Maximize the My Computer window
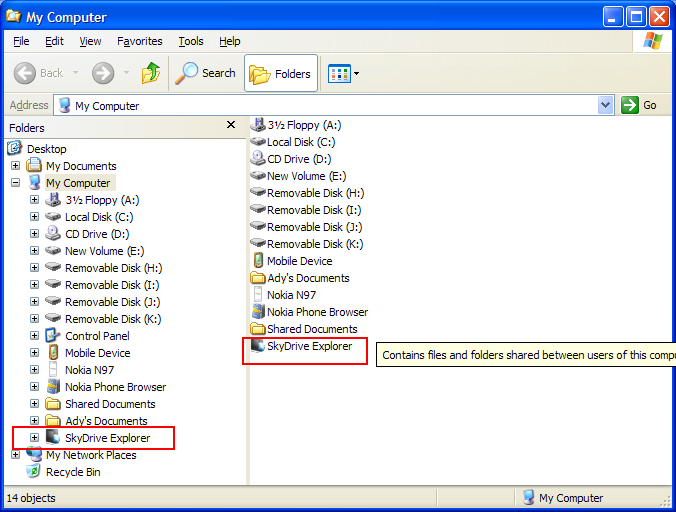676x512 pixels. (x=636, y=17)
